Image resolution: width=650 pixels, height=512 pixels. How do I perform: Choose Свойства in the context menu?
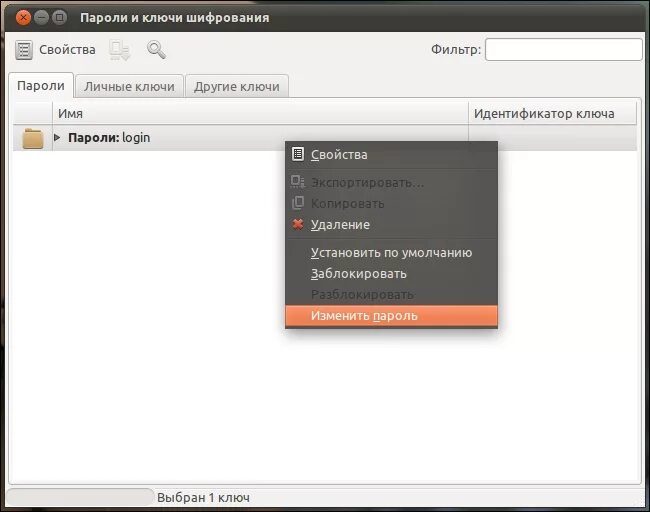coord(391,155)
